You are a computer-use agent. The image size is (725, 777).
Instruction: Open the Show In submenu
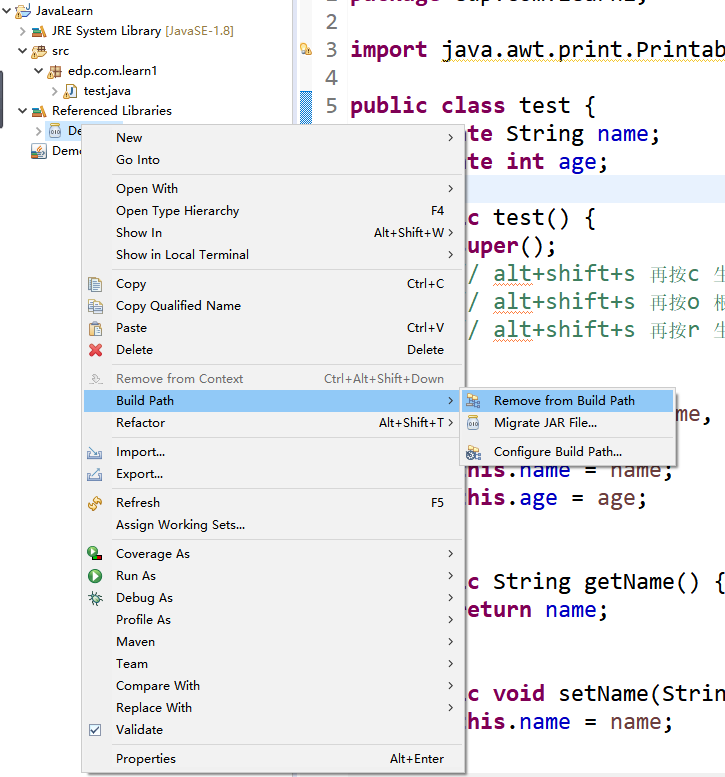click(273, 233)
